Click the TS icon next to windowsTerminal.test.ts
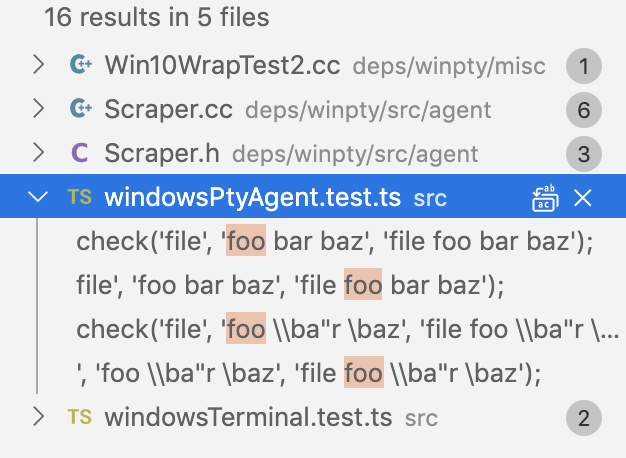Viewport: 626px width, 458px height. pos(80,417)
